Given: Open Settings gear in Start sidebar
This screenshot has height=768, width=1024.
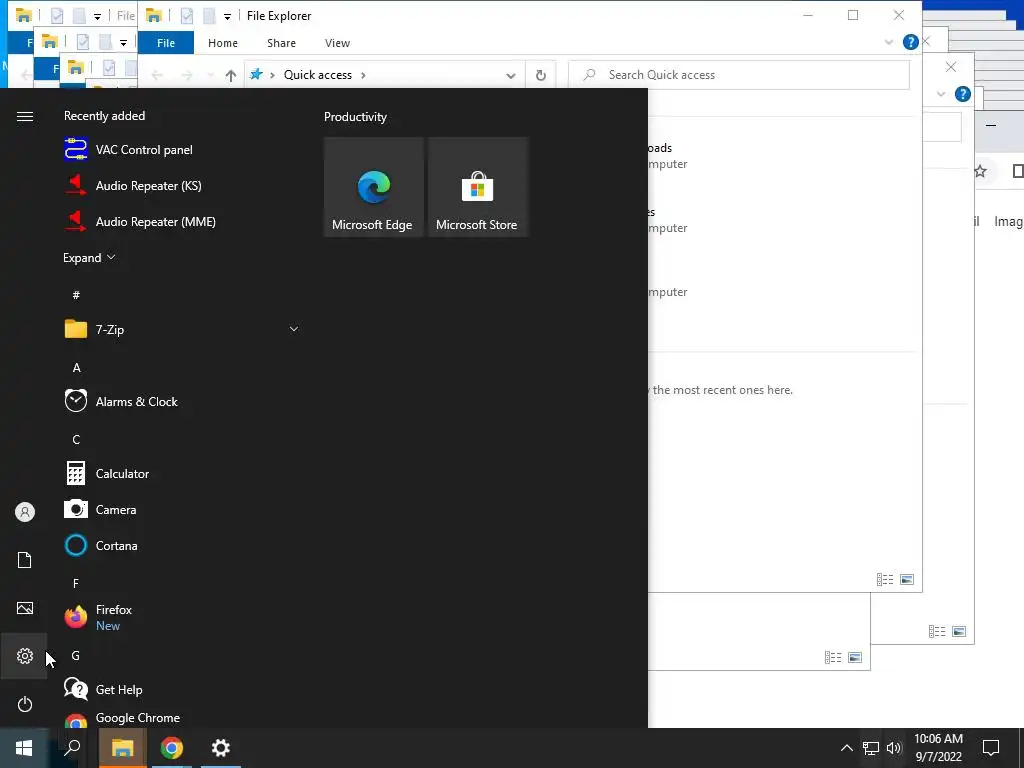Looking at the screenshot, I should pos(25,656).
